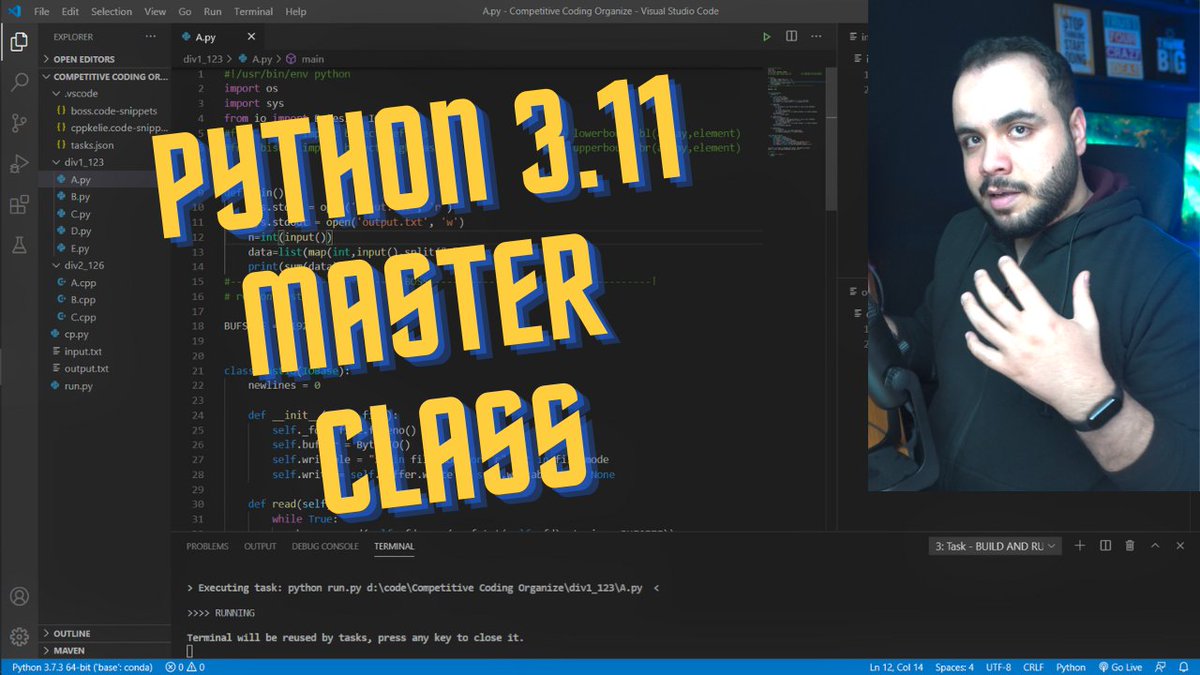1200x675 pixels.
Task: Open Explorer more actions ellipsis
Action: [x=150, y=37]
